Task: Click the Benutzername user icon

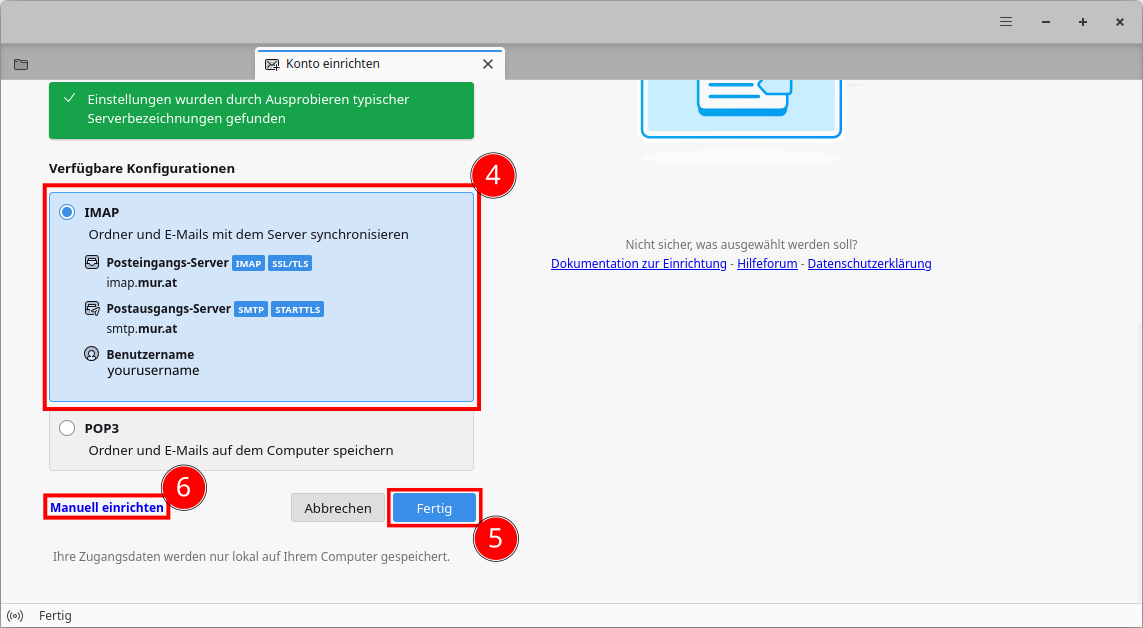Action: click(93, 354)
